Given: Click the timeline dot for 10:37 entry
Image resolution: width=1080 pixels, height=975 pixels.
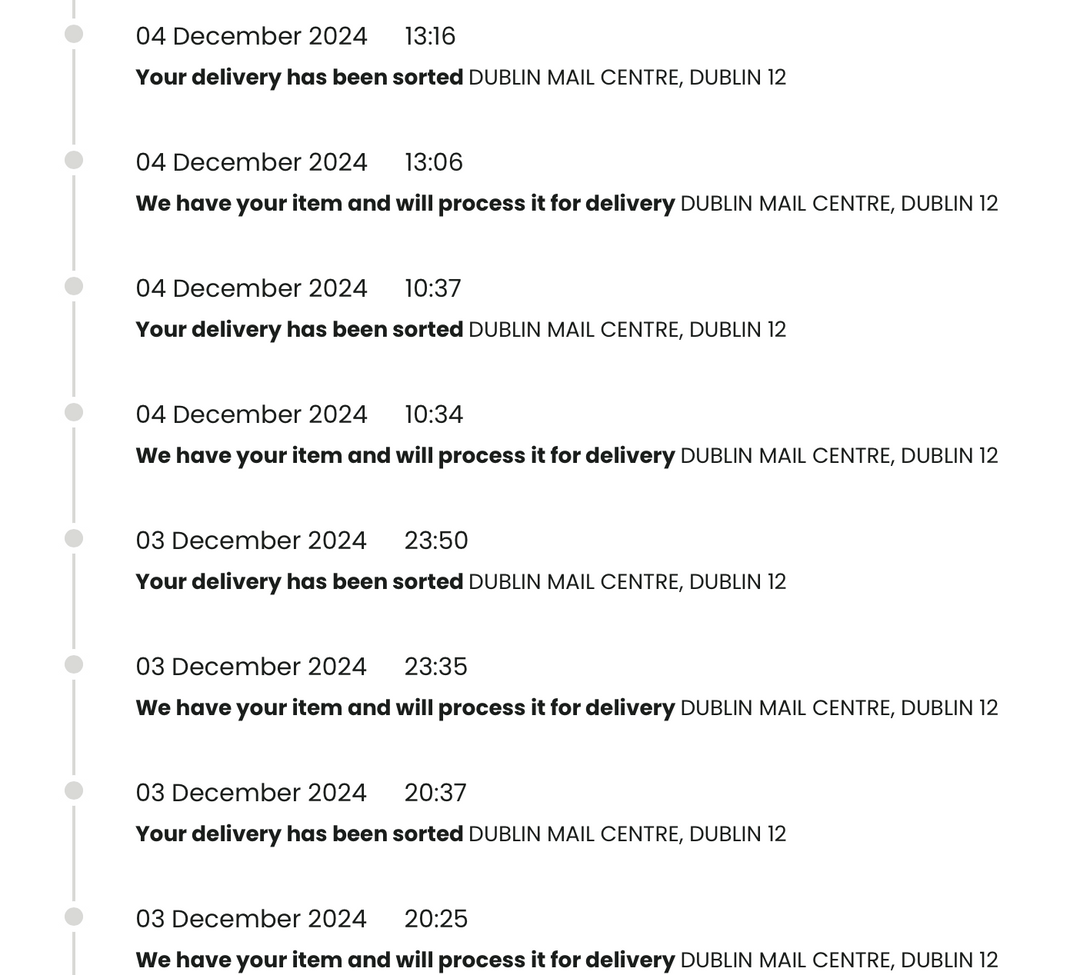Looking at the screenshot, I should [x=74, y=286].
